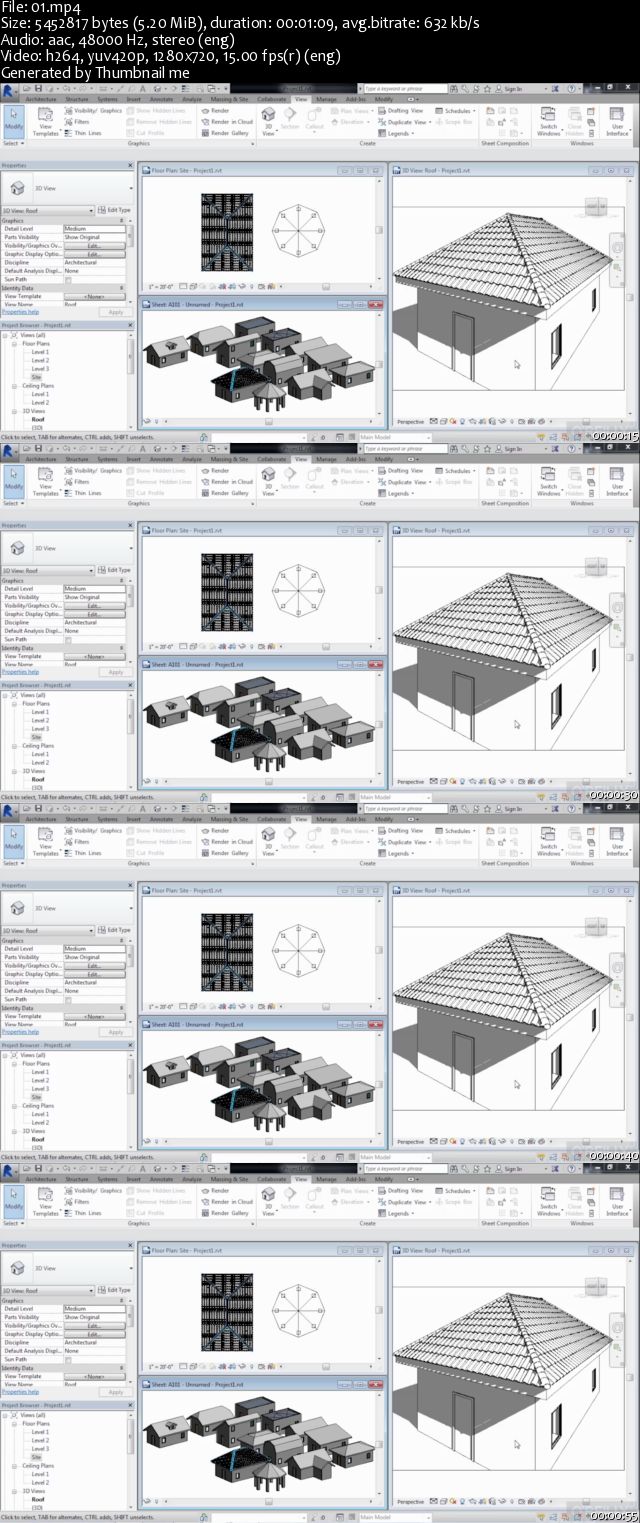This screenshot has height=1523, width=640.
Task: Select the Modify tool in the 00:00:15 frame
Action: click(13, 122)
